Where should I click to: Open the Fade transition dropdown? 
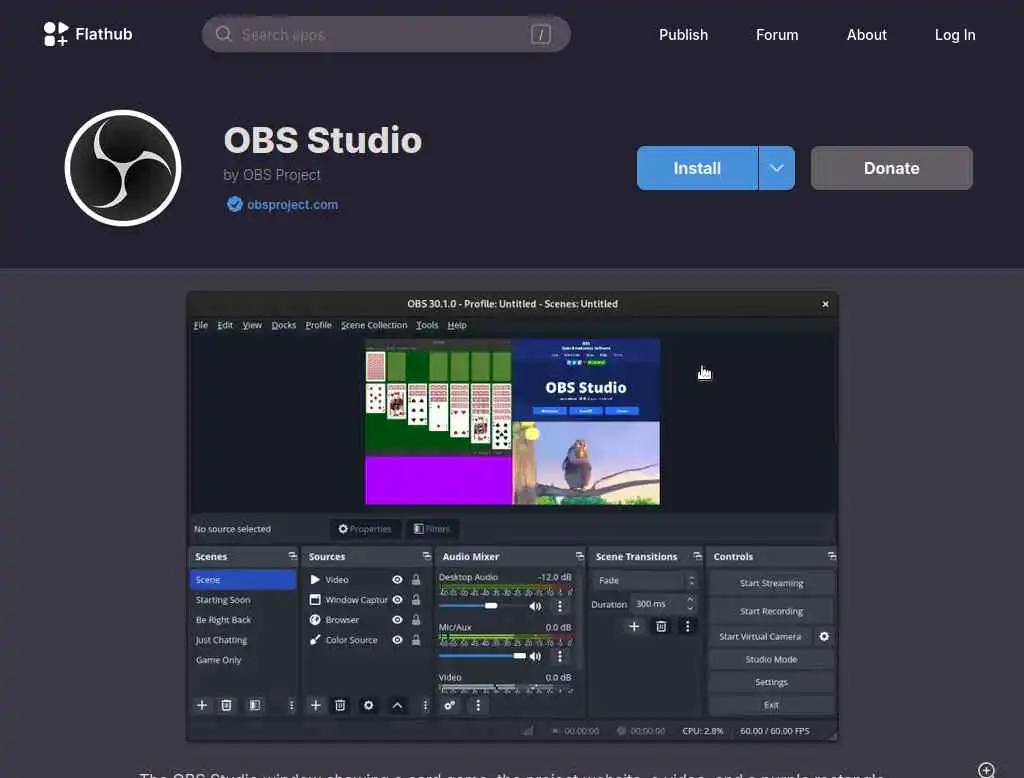tap(645, 580)
